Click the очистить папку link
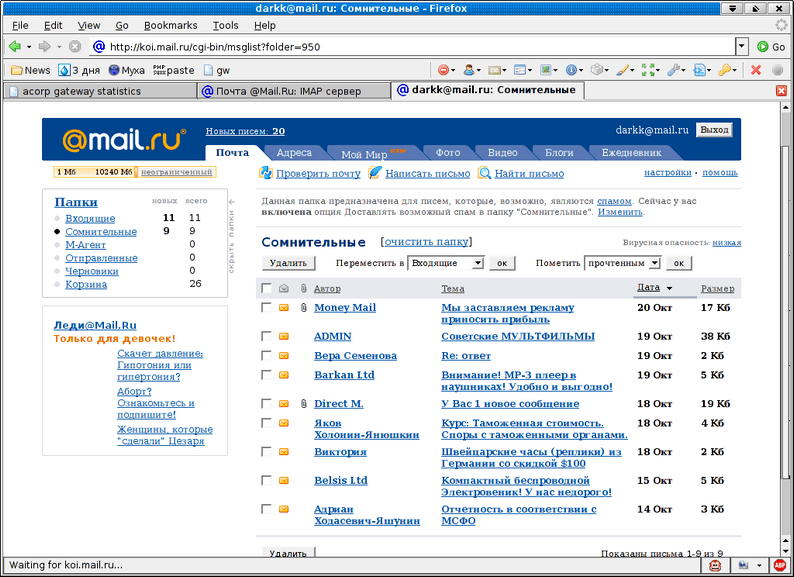794x577 pixels. [426, 242]
